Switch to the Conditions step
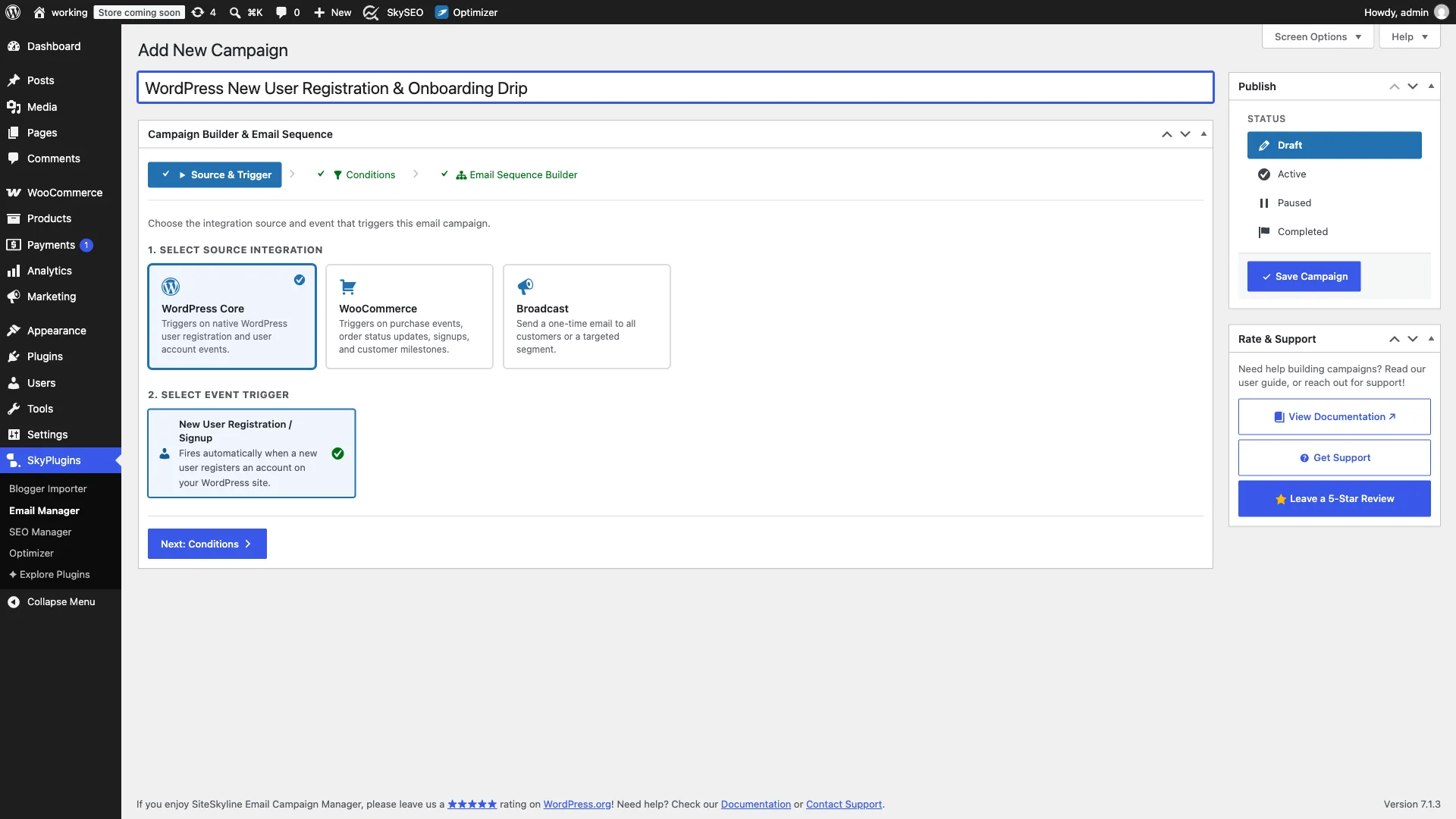This screenshot has width=1456, height=819. (357, 175)
